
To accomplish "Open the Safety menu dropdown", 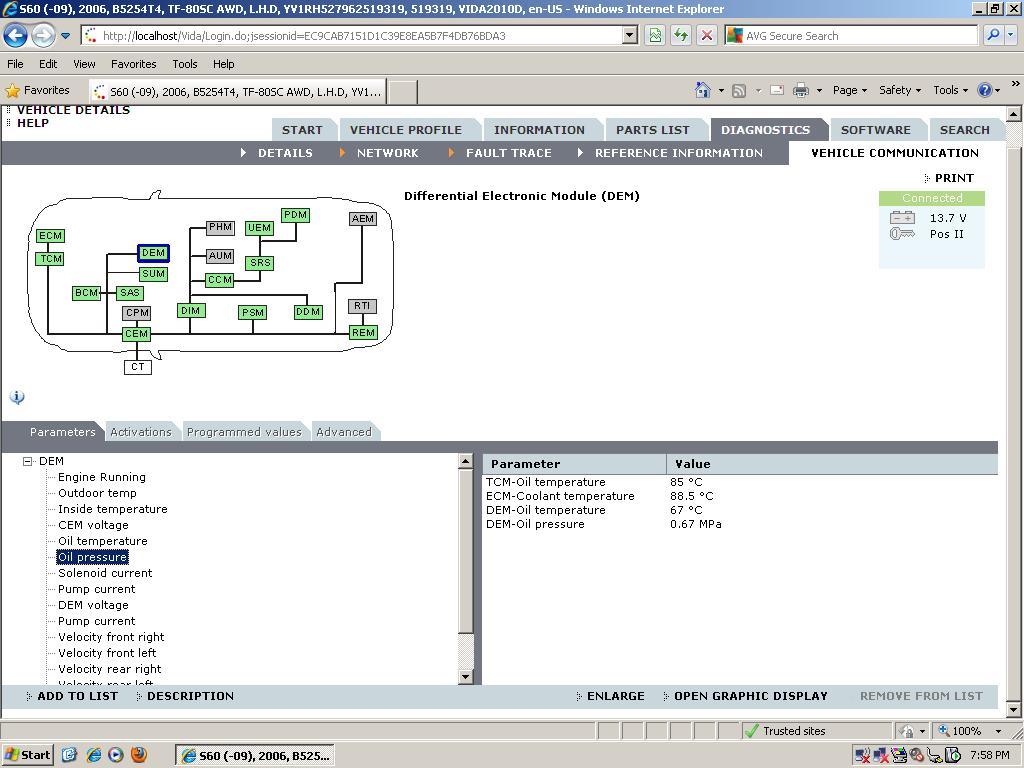I will point(900,90).
